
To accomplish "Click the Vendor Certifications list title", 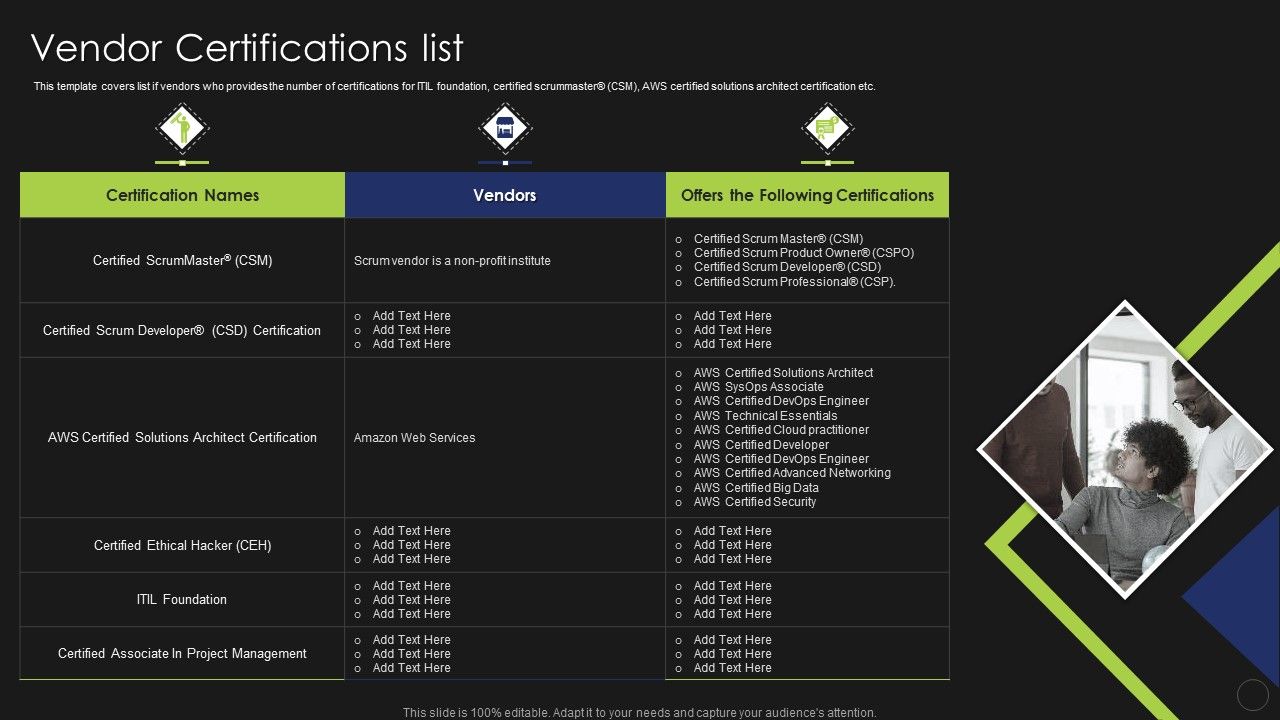I will [x=247, y=48].
